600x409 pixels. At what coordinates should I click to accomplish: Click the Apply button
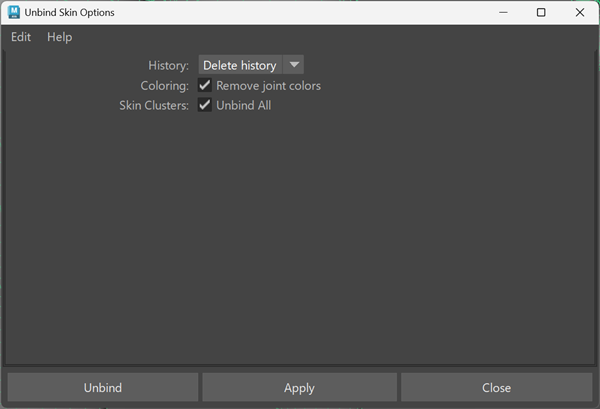tap(299, 387)
